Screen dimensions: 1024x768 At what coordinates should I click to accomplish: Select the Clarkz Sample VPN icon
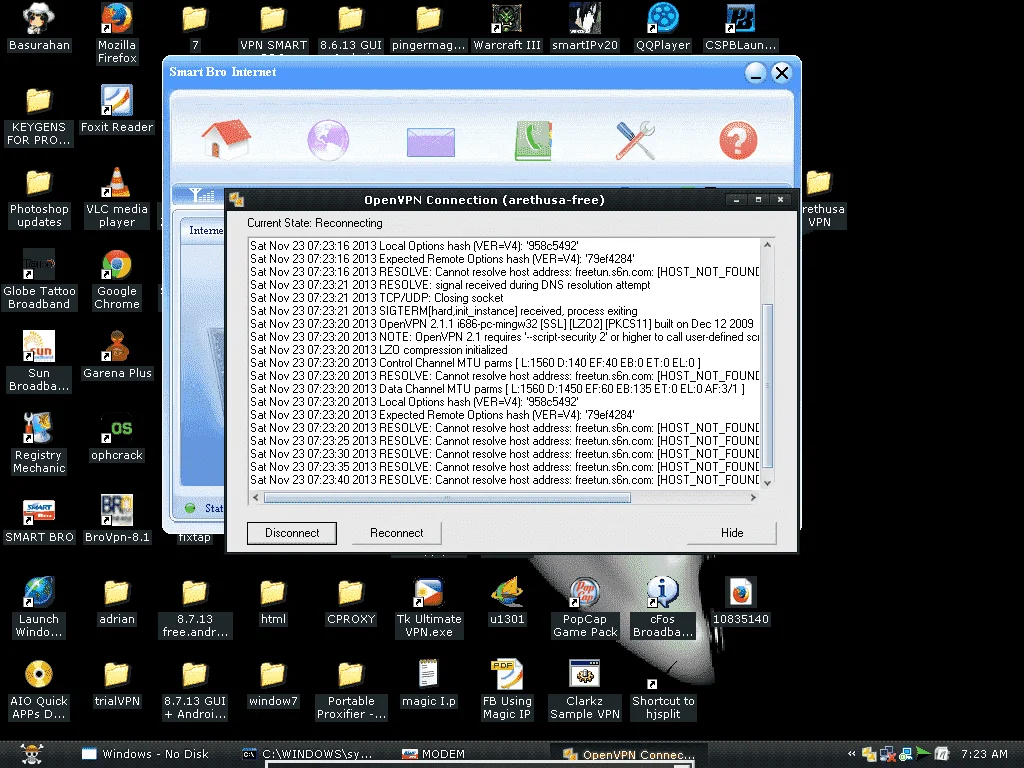pos(584,690)
